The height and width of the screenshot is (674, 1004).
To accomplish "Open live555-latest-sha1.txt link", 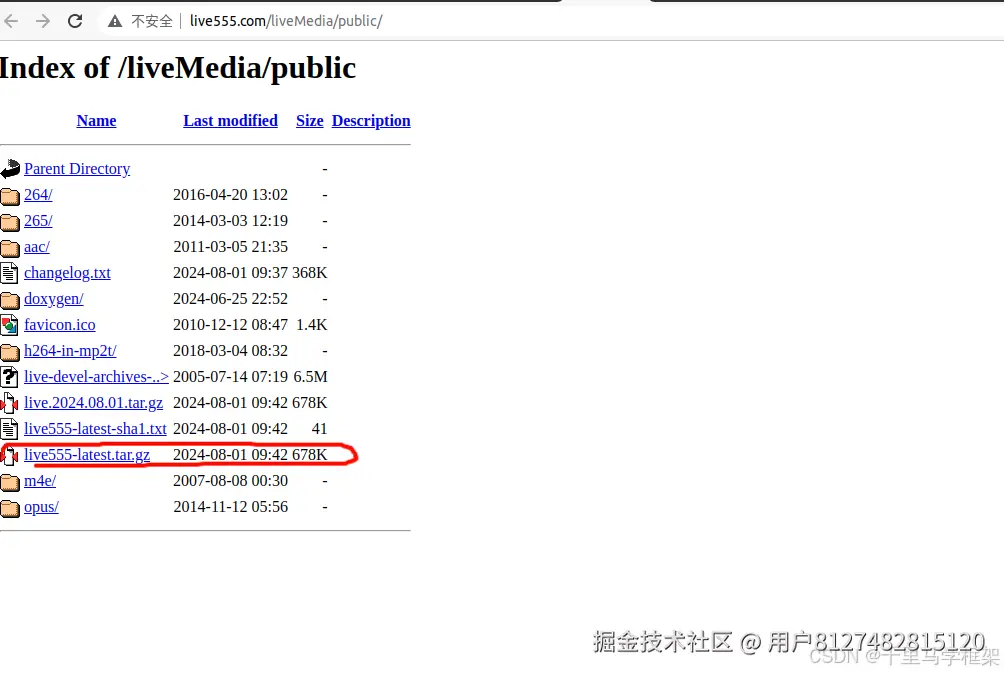I will click(x=95, y=429).
